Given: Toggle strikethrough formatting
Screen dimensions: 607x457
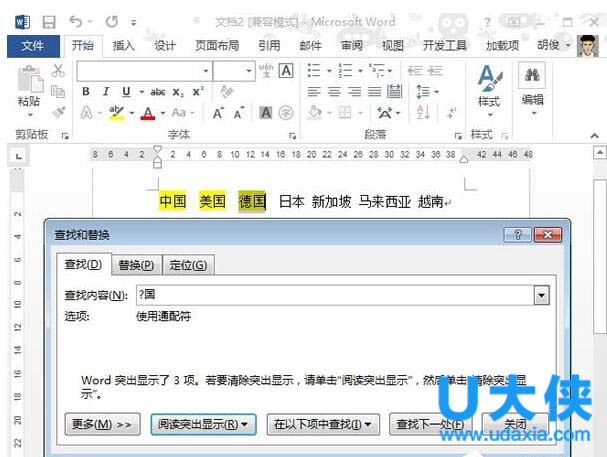Looking at the screenshot, I should click(158, 92).
